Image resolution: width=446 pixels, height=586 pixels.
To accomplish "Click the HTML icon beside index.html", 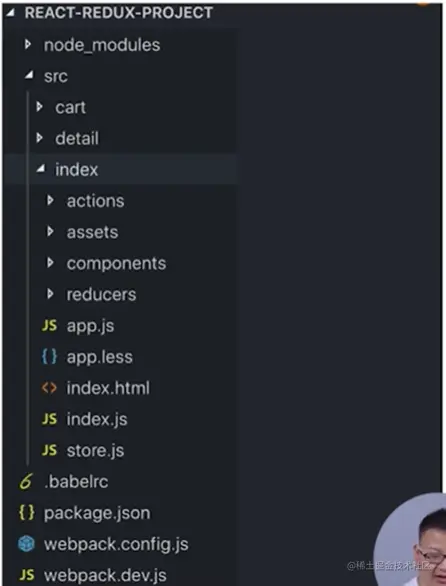I will click(x=49, y=388).
